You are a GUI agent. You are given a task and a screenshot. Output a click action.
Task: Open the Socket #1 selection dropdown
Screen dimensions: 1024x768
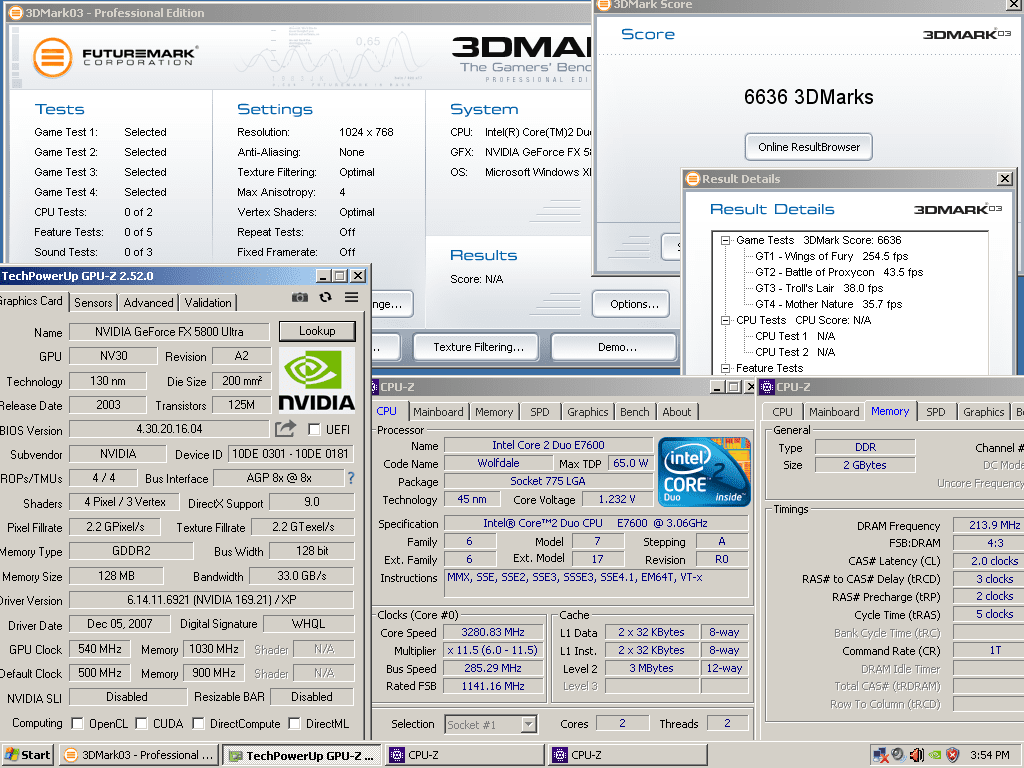[529, 724]
